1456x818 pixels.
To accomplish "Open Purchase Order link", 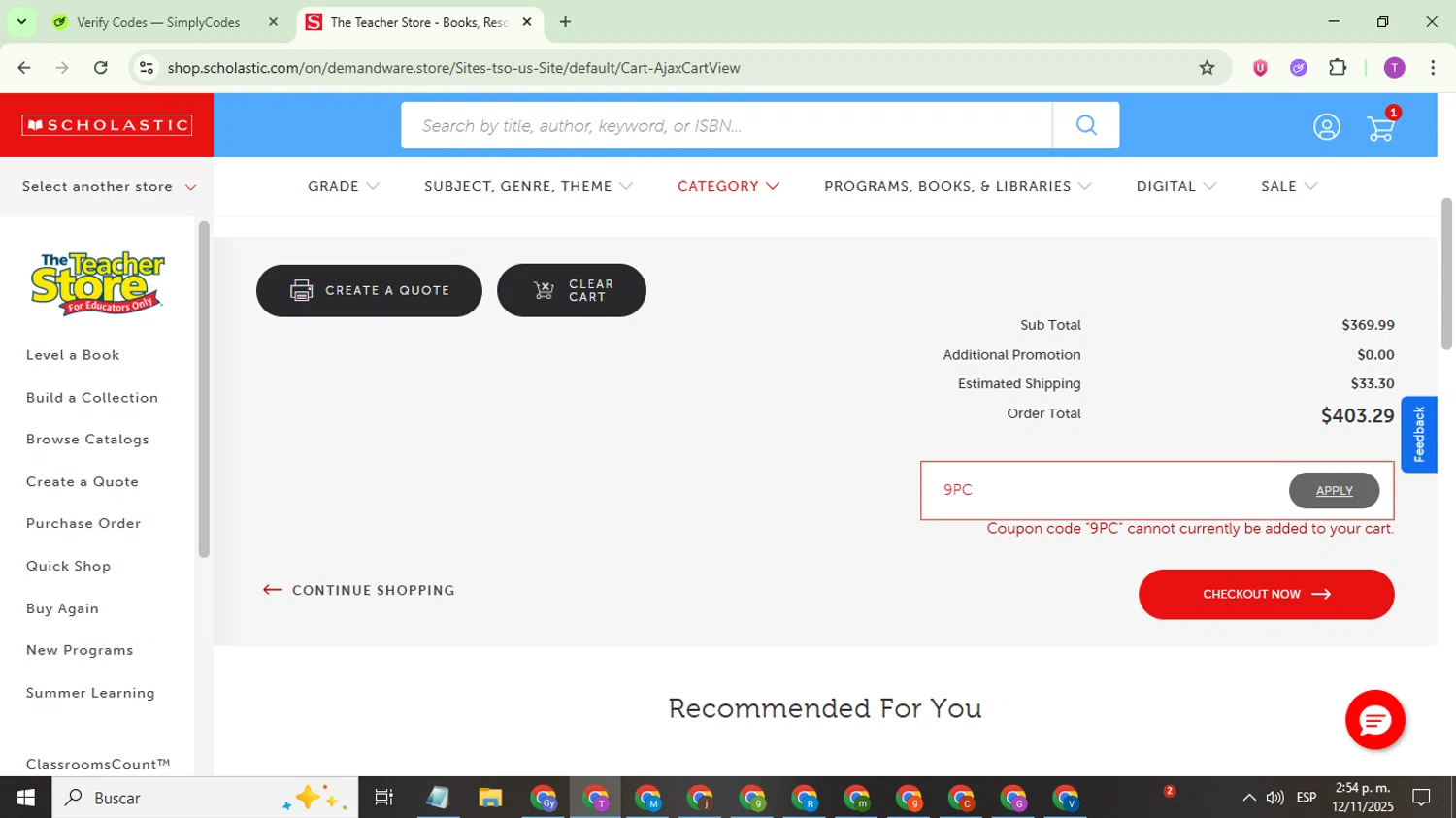I will point(83,524).
